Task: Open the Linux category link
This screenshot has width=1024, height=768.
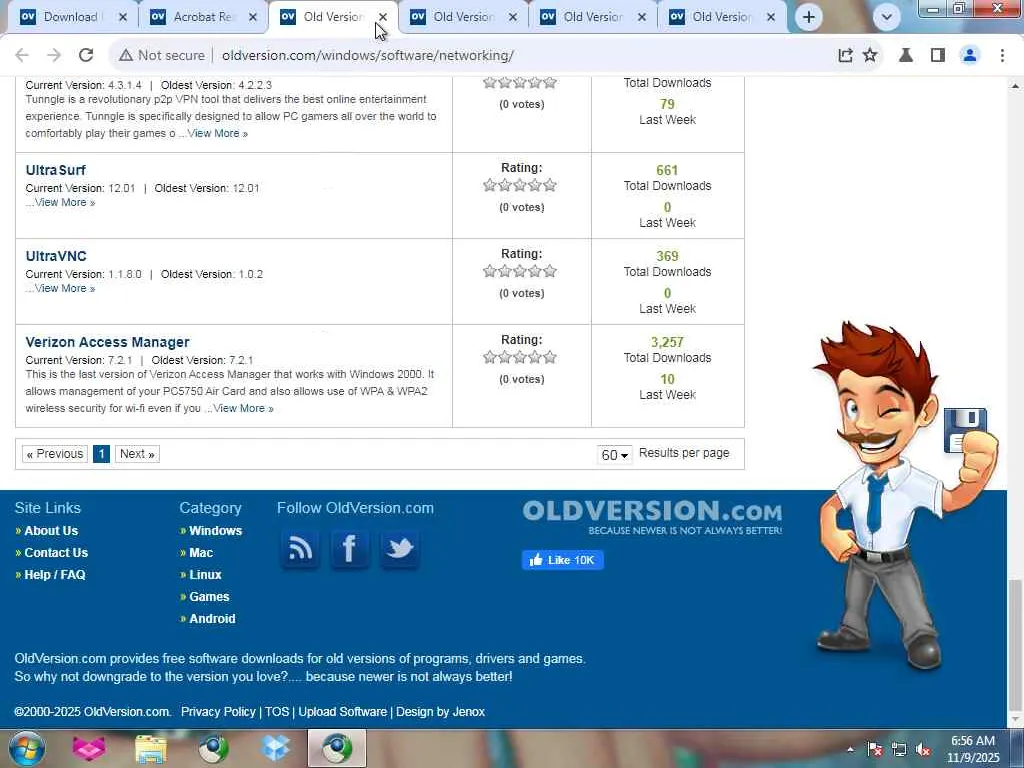Action: (x=205, y=575)
